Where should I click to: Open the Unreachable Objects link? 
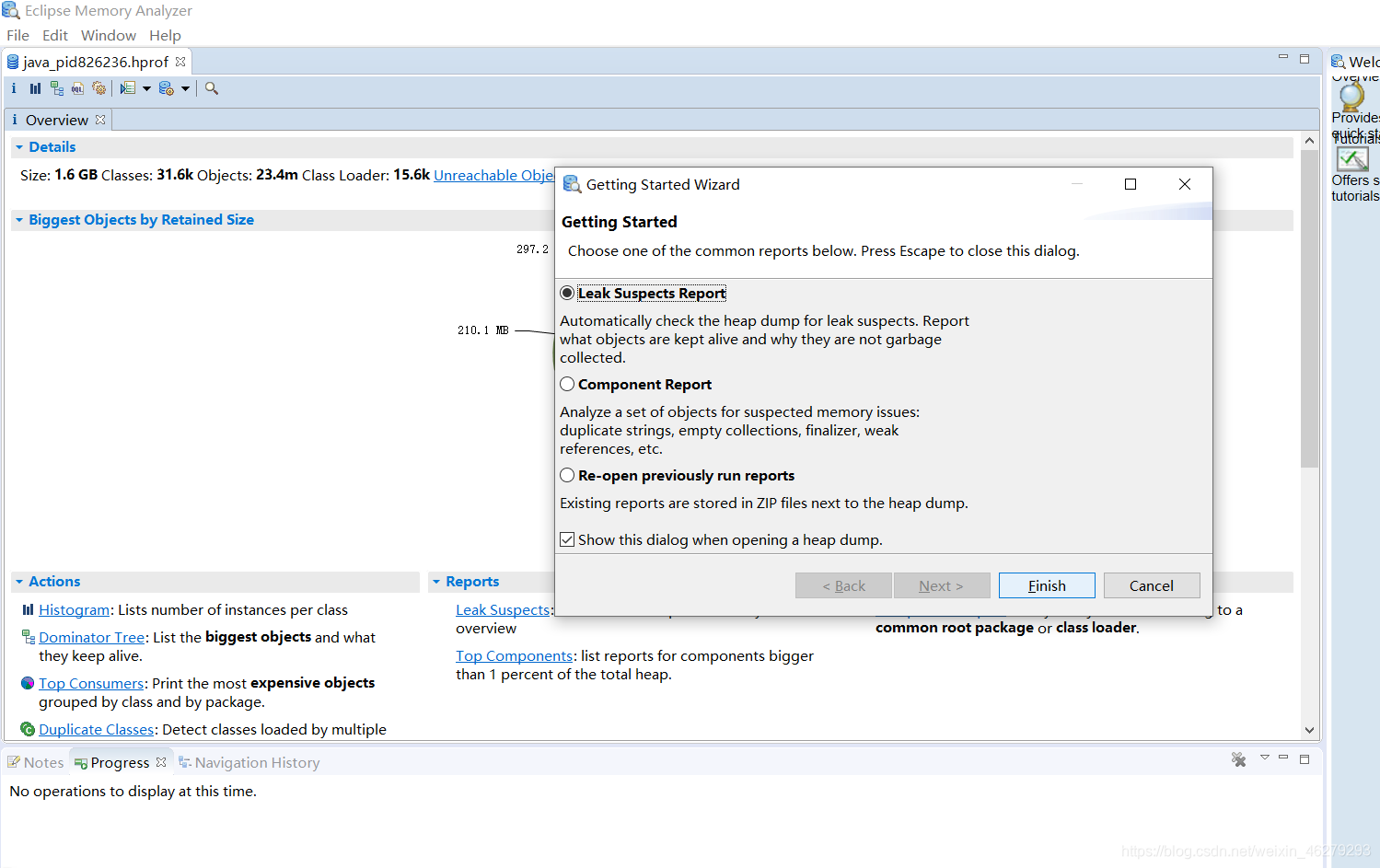[x=493, y=175]
